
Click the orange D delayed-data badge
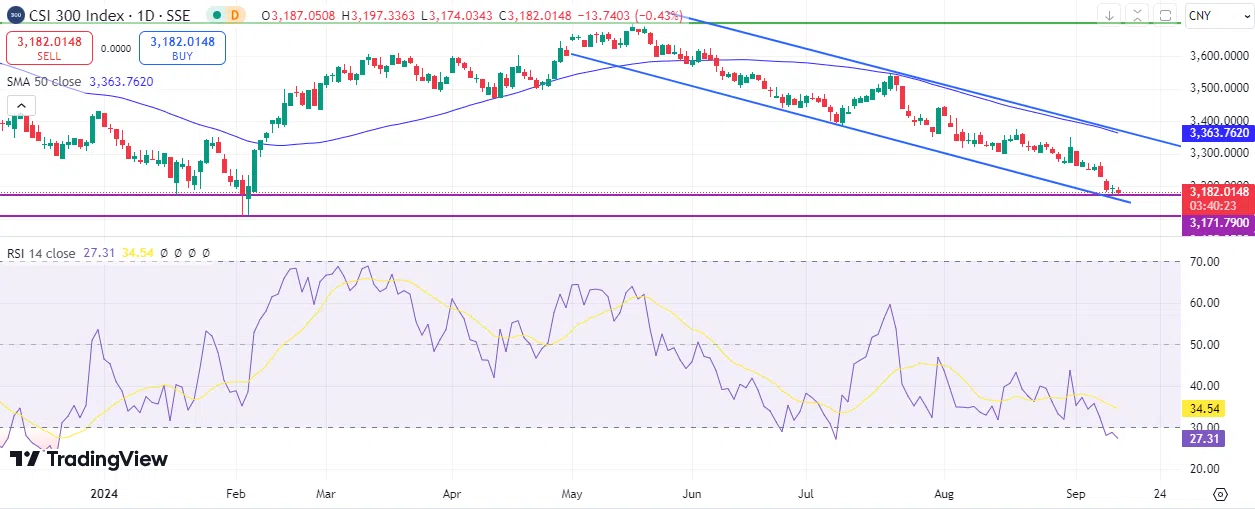click(x=235, y=16)
